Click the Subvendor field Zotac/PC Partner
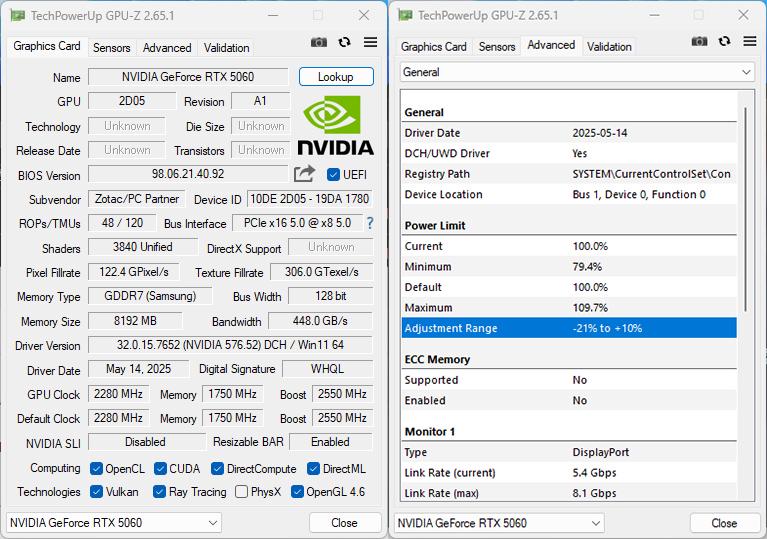This screenshot has height=539, width=767. (136, 199)
